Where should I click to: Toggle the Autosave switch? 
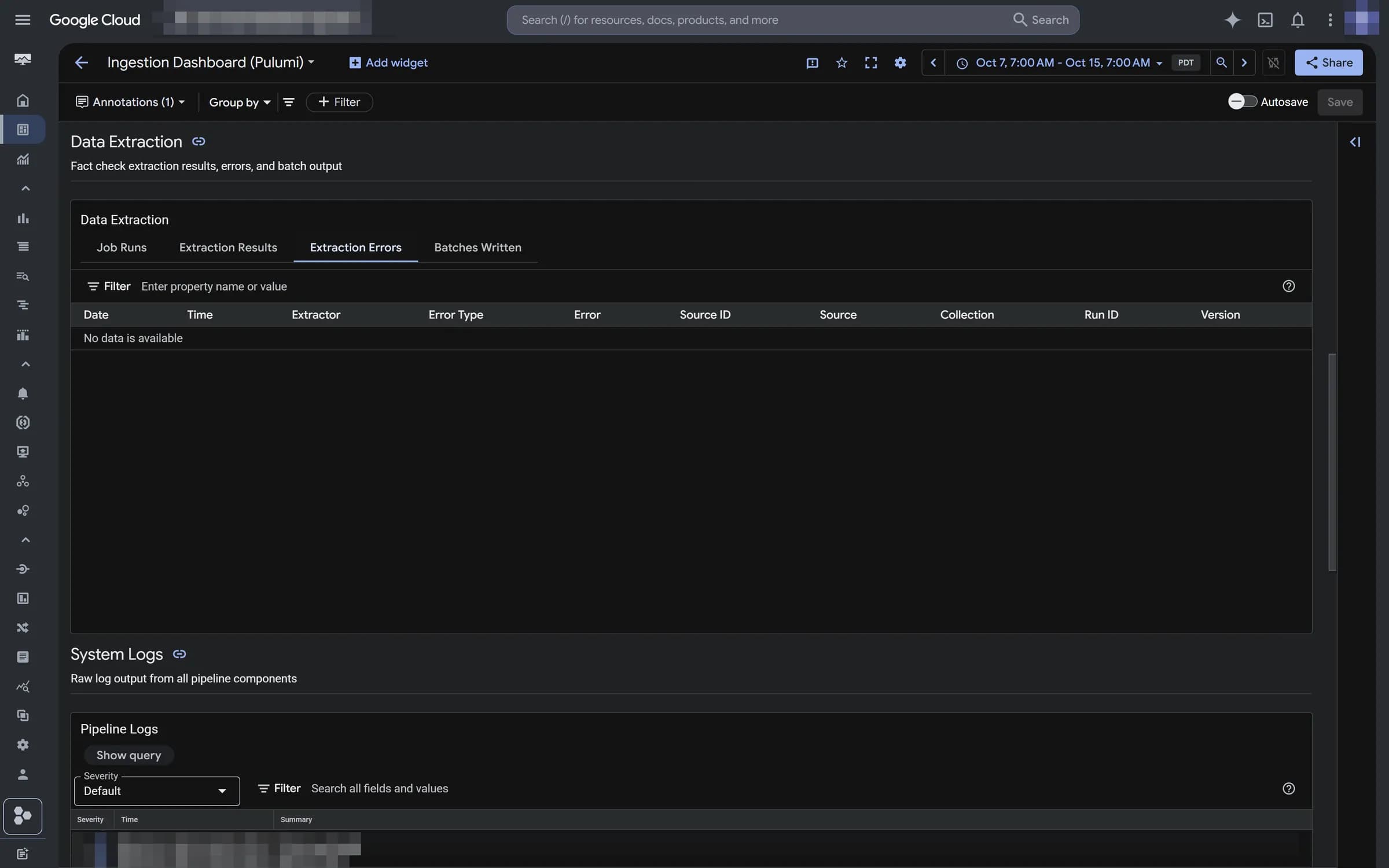pos(1242,102)
